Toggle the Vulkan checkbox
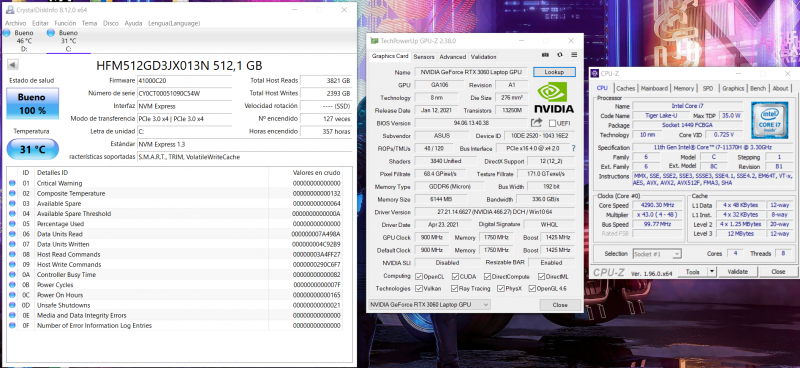Image resolution: width=800 pixels, height=368 pixels. (419, 289)
